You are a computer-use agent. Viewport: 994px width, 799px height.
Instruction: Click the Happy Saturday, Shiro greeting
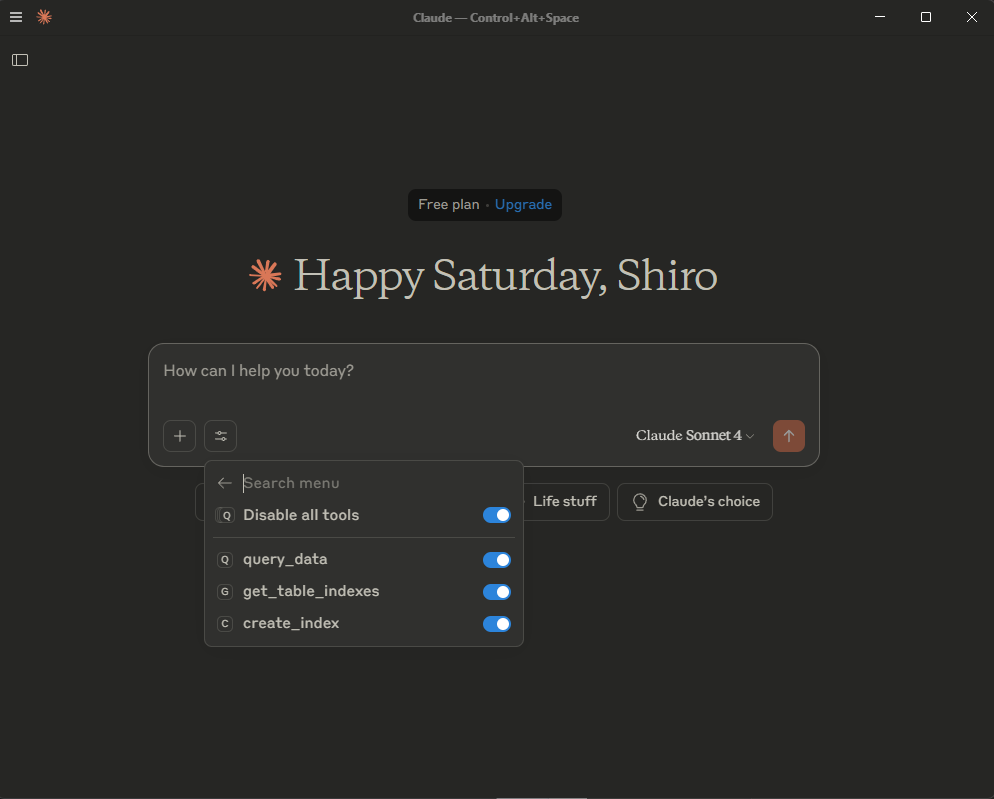505,276
